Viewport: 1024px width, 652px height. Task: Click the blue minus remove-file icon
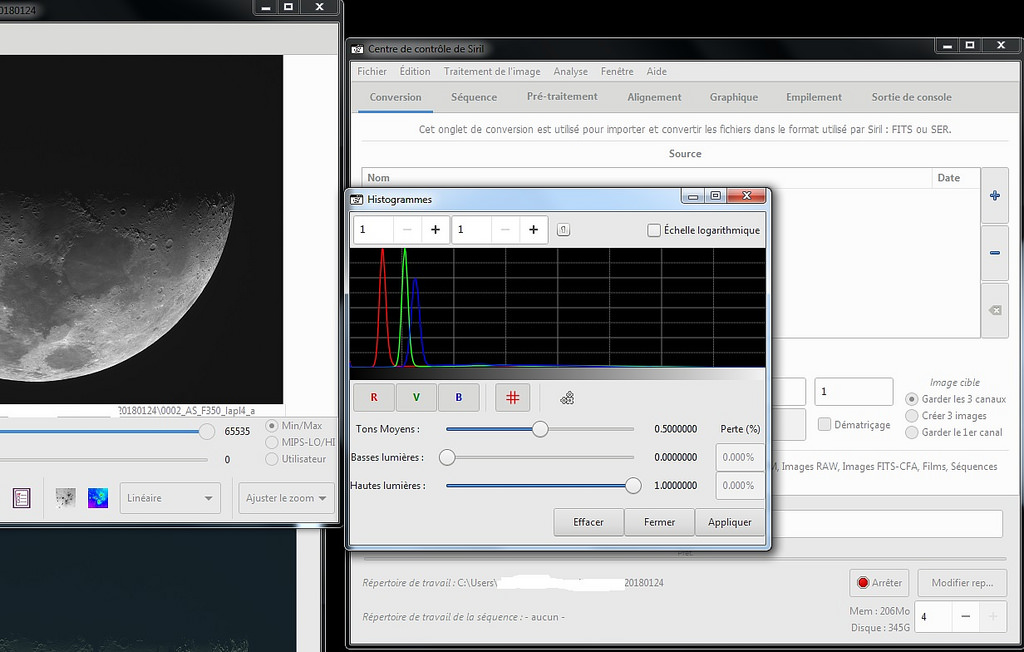tap(994, 253)
